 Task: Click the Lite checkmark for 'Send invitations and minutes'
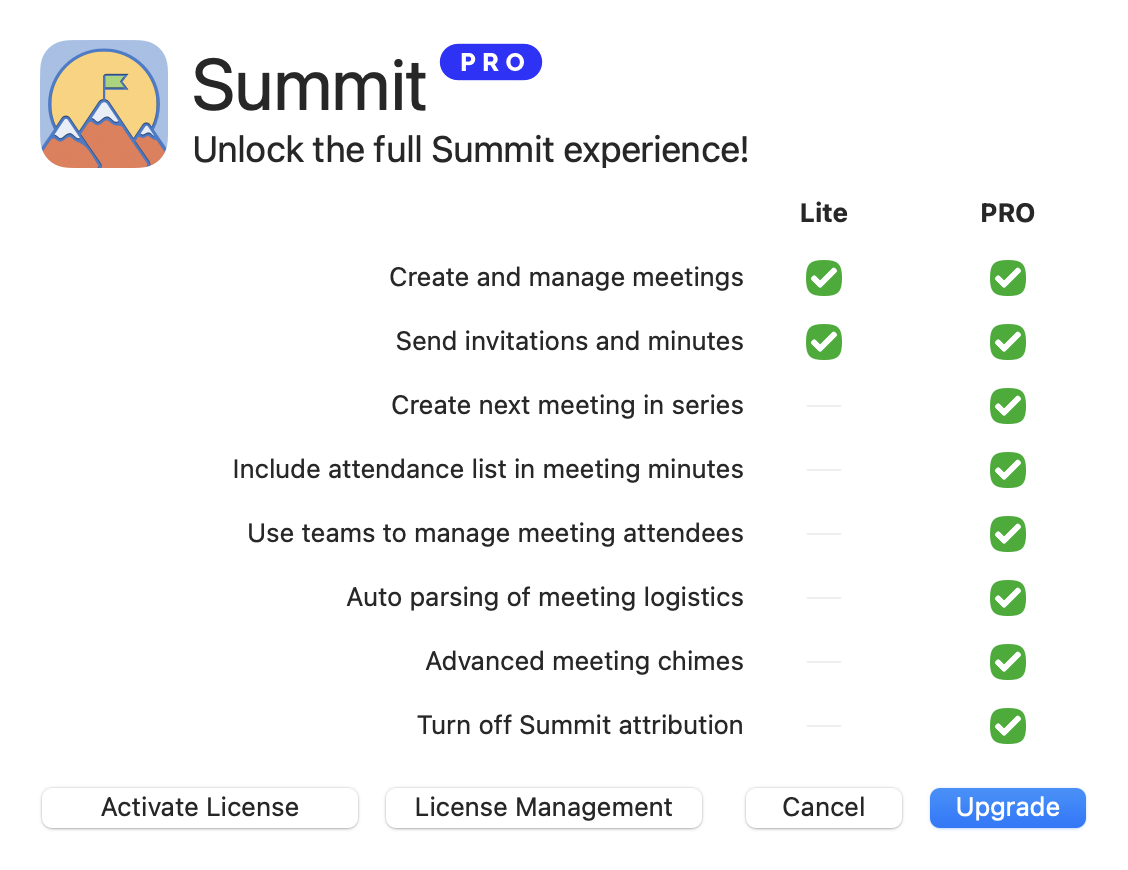click(823, 342)
